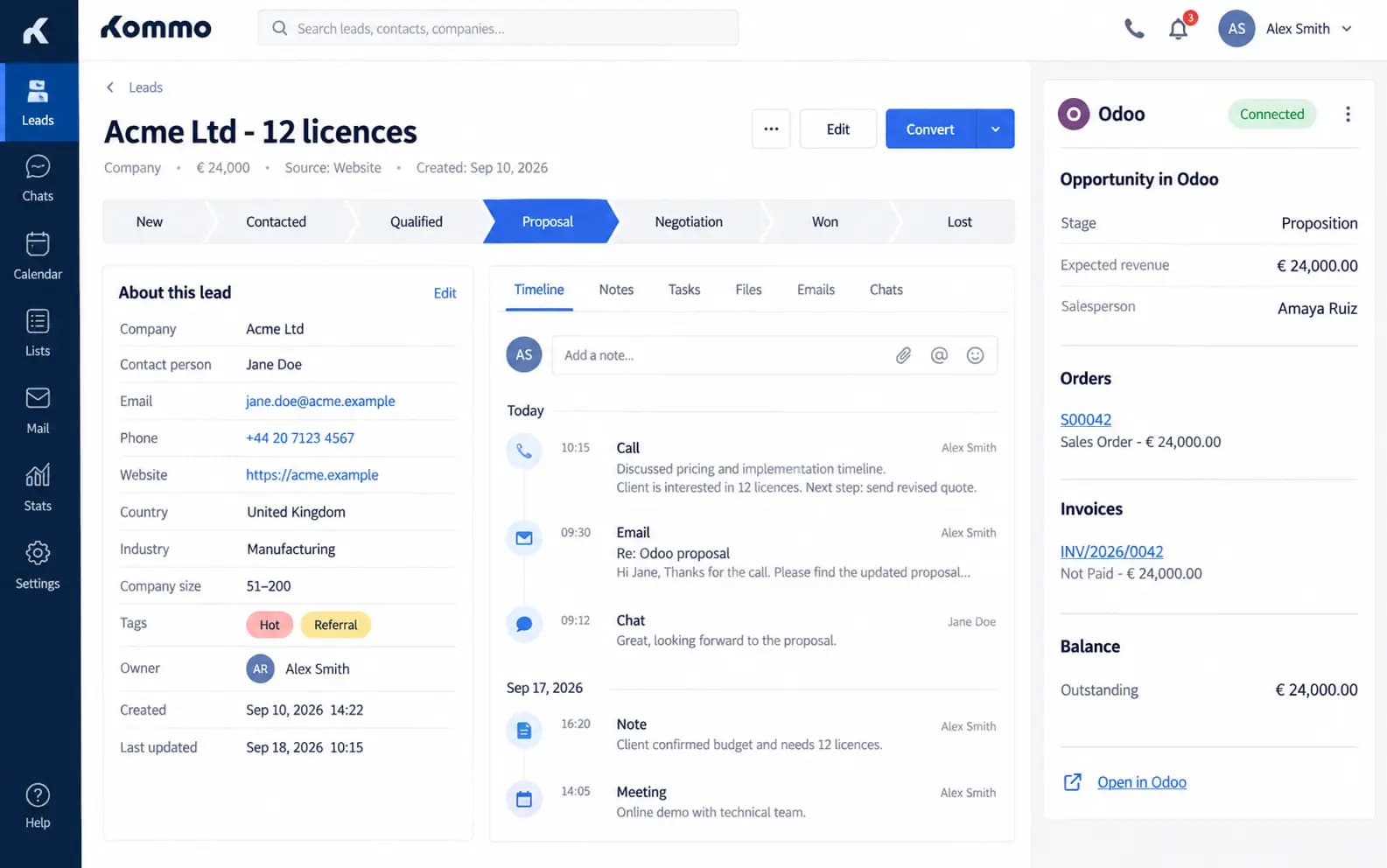Open Settings gear in sidebar

pos(39,565)
